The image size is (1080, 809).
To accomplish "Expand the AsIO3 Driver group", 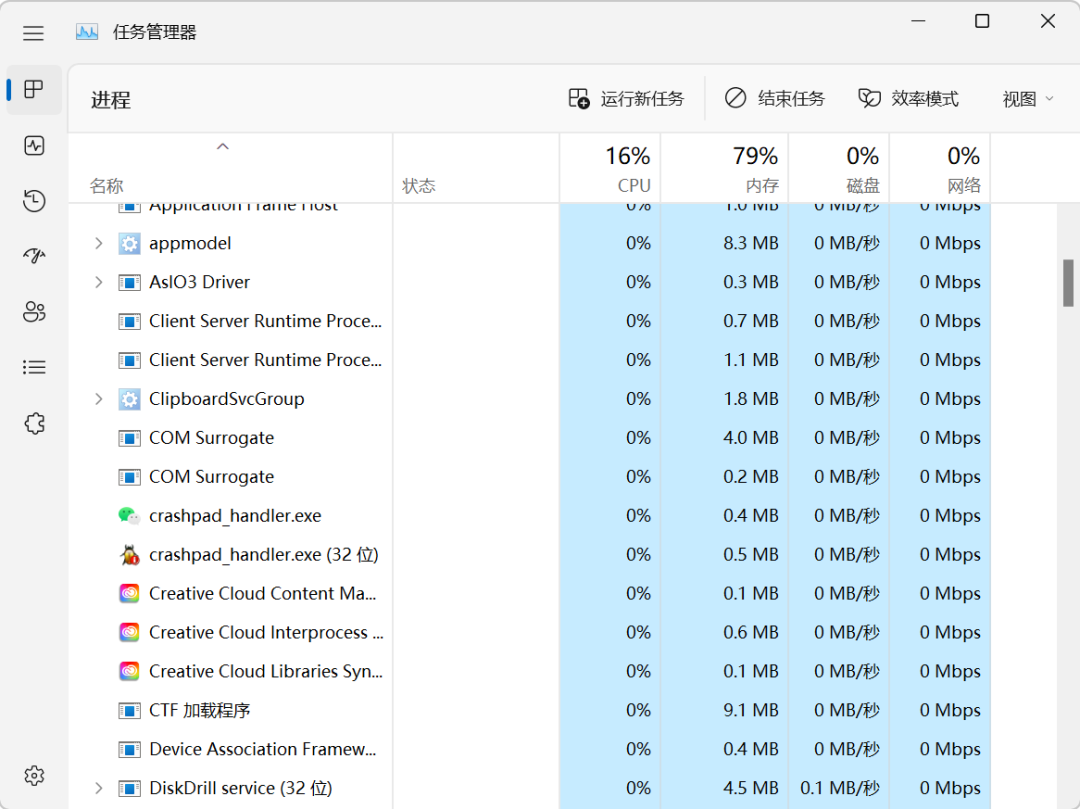I will 98,282.
